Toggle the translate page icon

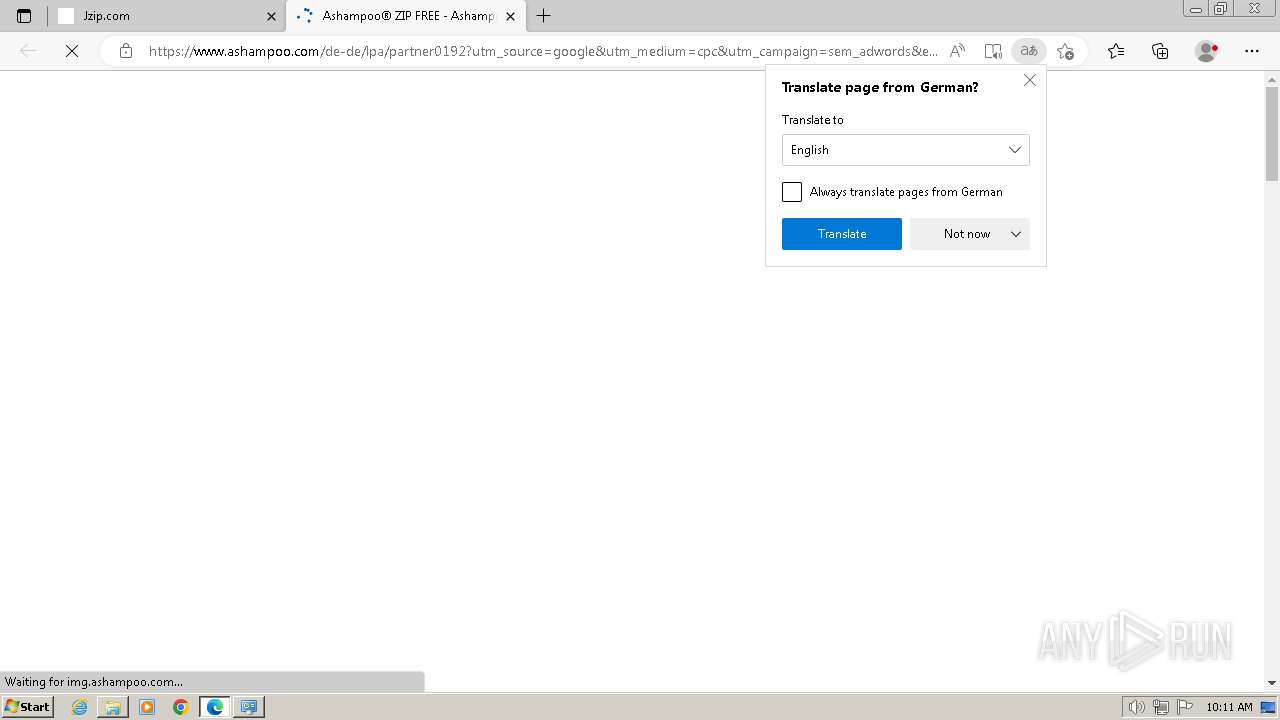tap(1029, 51)
